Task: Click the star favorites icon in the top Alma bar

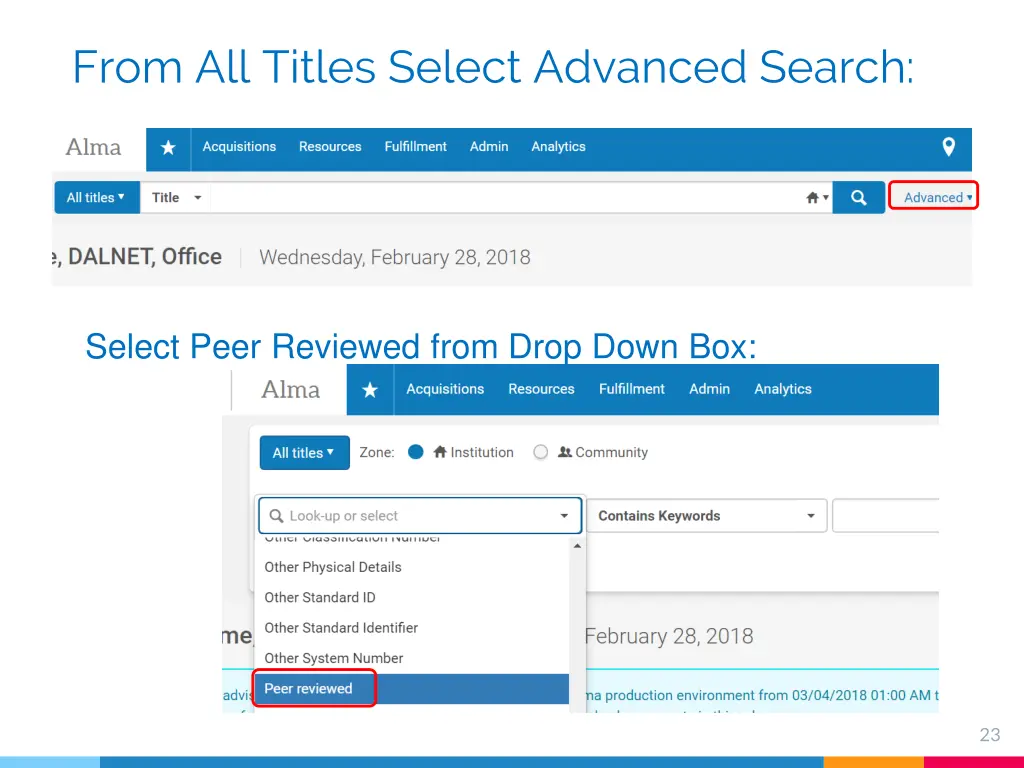Action: (x=168, y=148)
